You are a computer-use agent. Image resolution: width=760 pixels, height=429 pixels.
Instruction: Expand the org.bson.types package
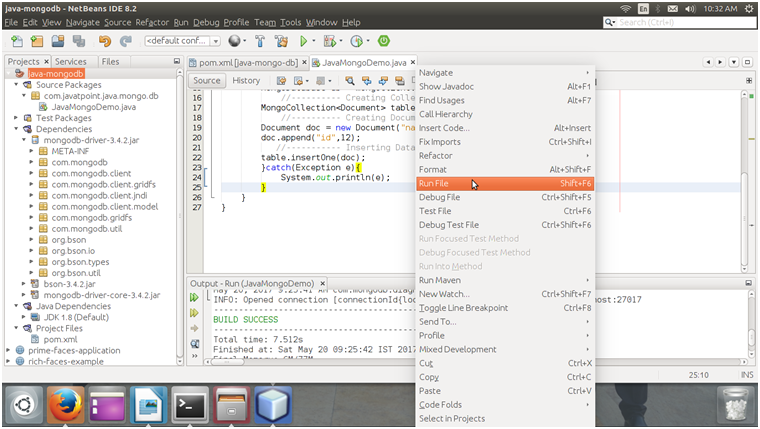point(32,262)
